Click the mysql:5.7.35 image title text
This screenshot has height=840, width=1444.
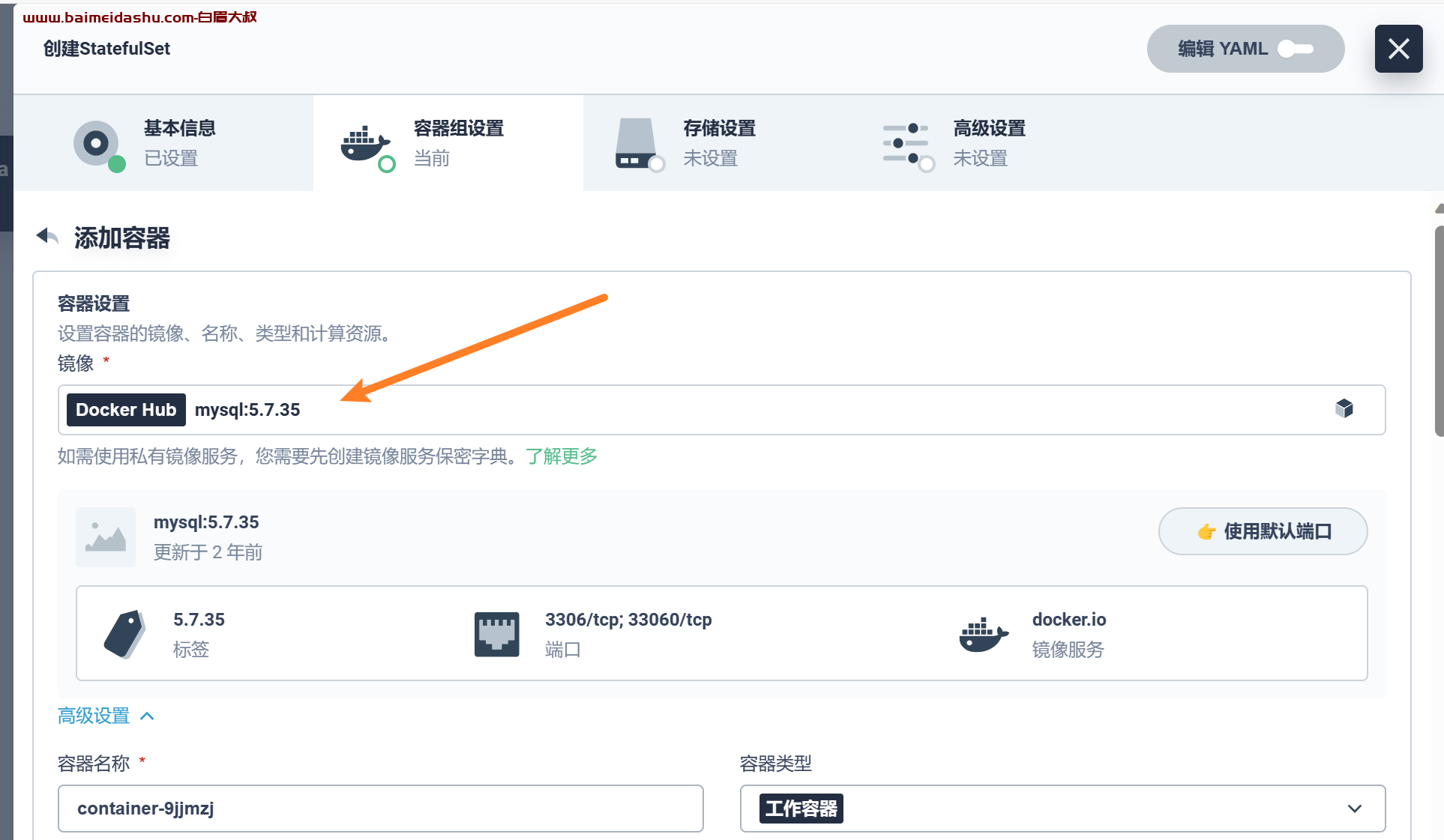pyautogui.click(x=206, y=522)
